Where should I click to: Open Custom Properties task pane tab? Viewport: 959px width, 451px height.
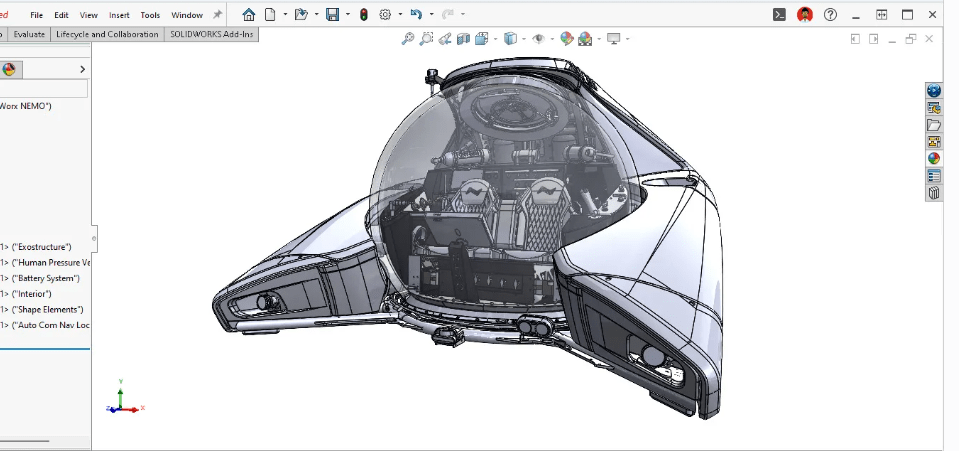[934, 176]
